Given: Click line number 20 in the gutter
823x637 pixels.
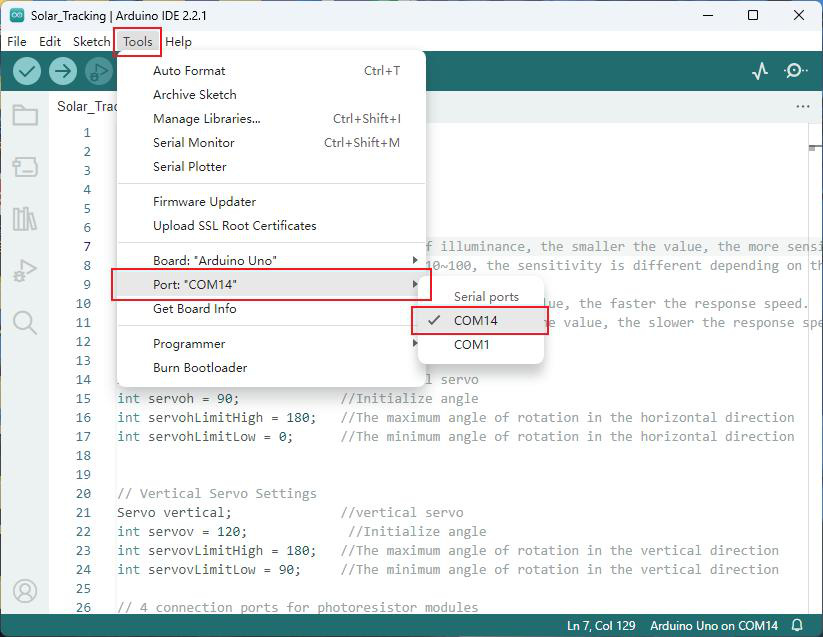Looking at the screenshot, I should click(83, 494).
